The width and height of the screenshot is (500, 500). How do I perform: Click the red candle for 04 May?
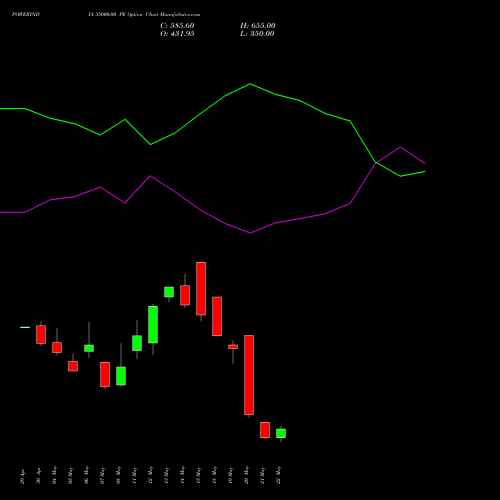click(57, 347)
